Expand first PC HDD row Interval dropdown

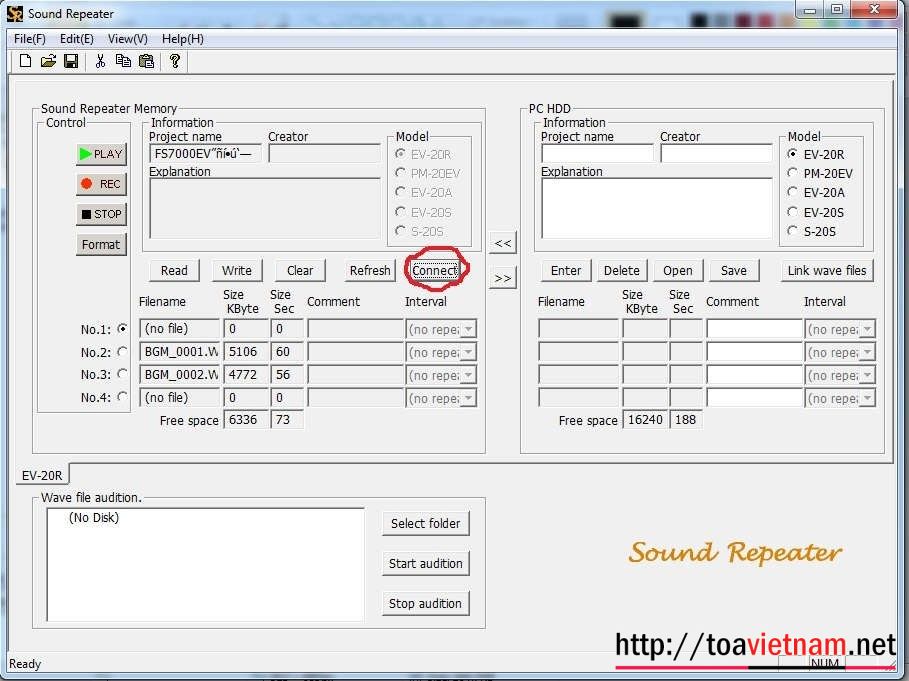[x=867, y=329]
